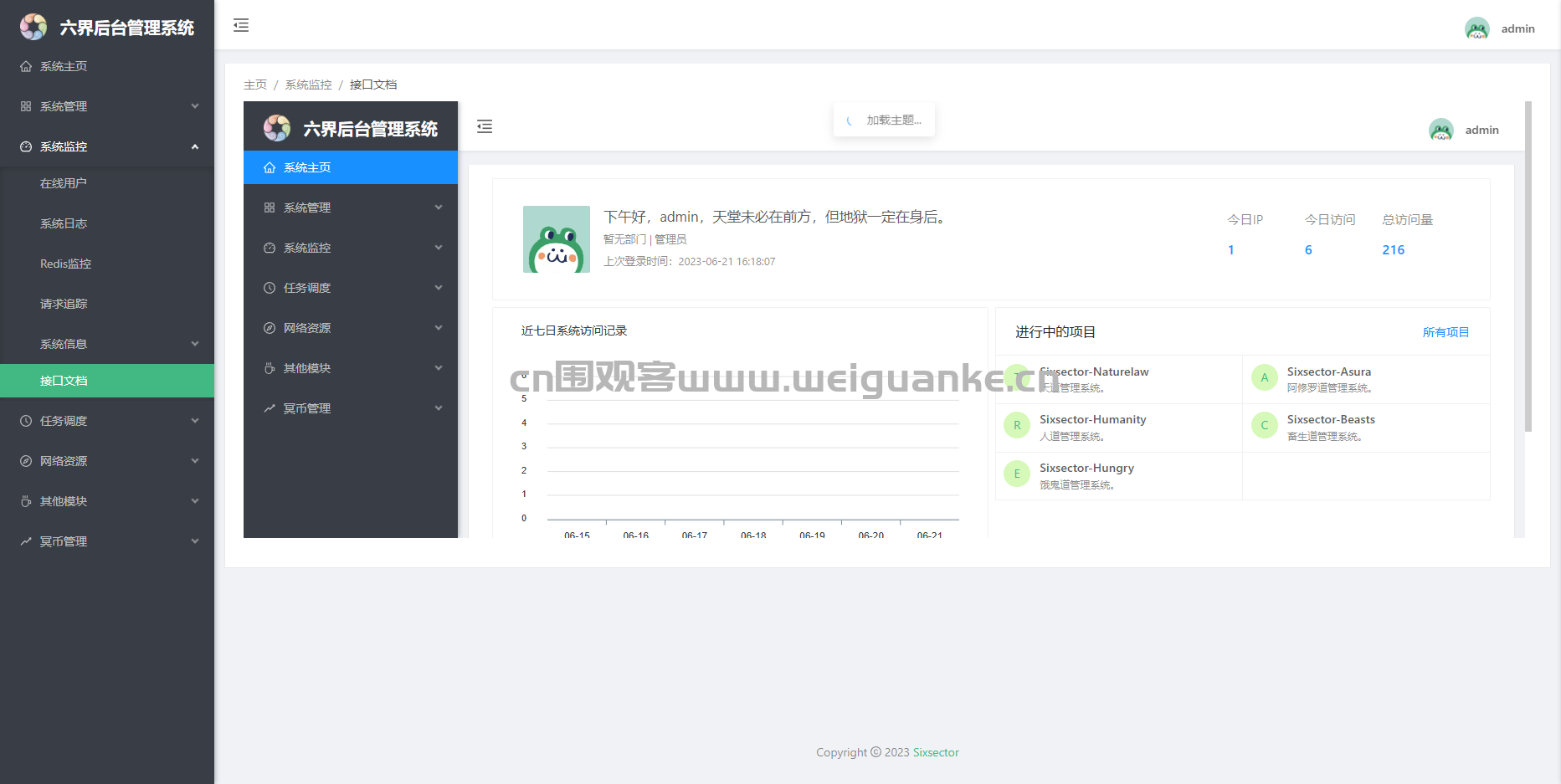Expand outer 网络资源 chevron
Viewport: 1561px width, 784px height.
(x=195, y=461)
